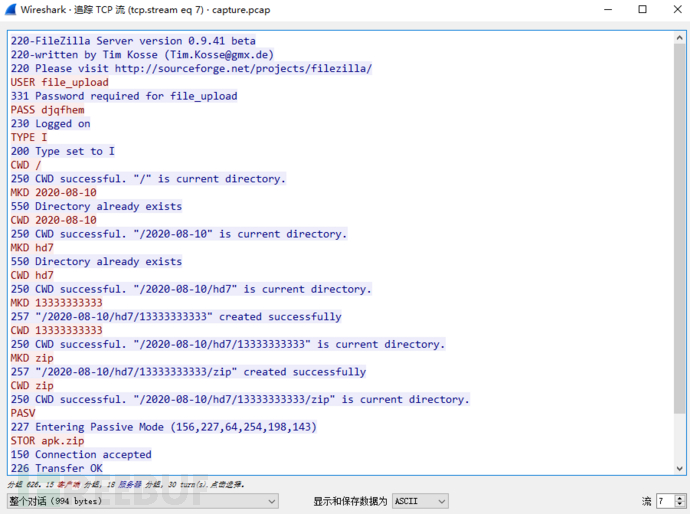
Task: Click the scrollbar down arrow
Action: 679,468
